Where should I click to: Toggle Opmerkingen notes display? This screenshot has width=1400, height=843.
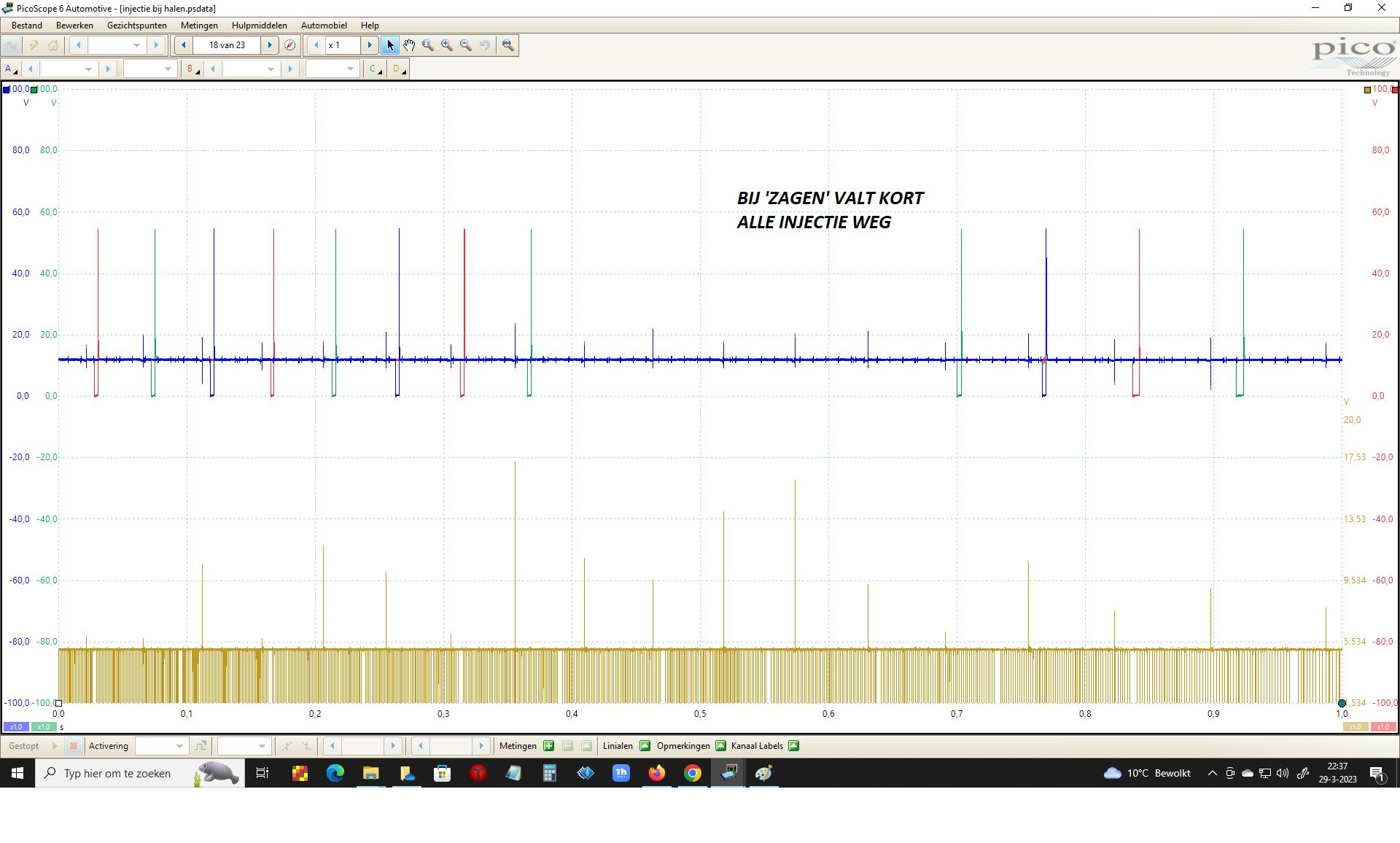720,746
